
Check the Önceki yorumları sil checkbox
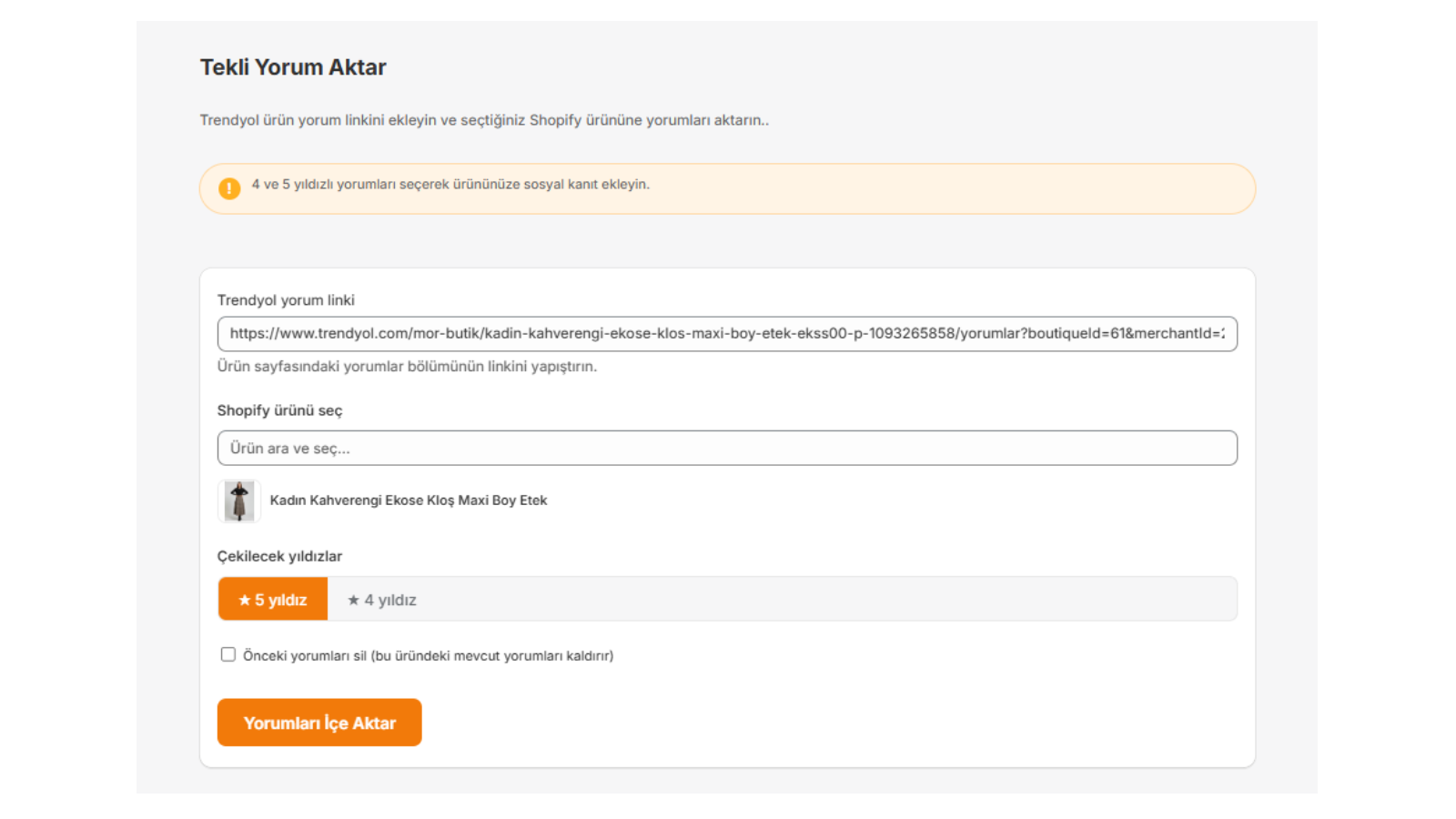click(x=228, y=654)
